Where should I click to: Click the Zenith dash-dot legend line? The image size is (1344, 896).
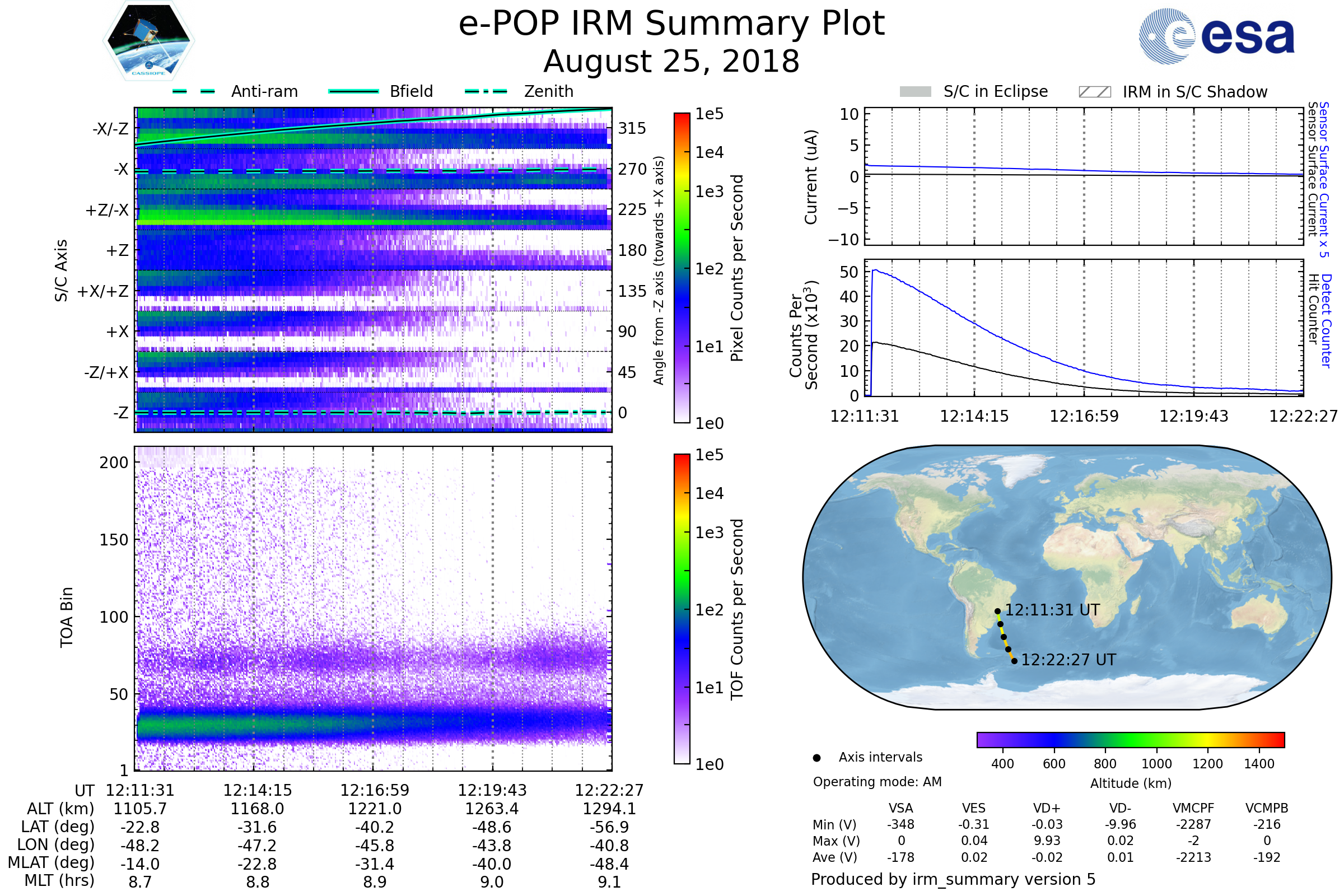pyautogui.click(x=486, y=91)
